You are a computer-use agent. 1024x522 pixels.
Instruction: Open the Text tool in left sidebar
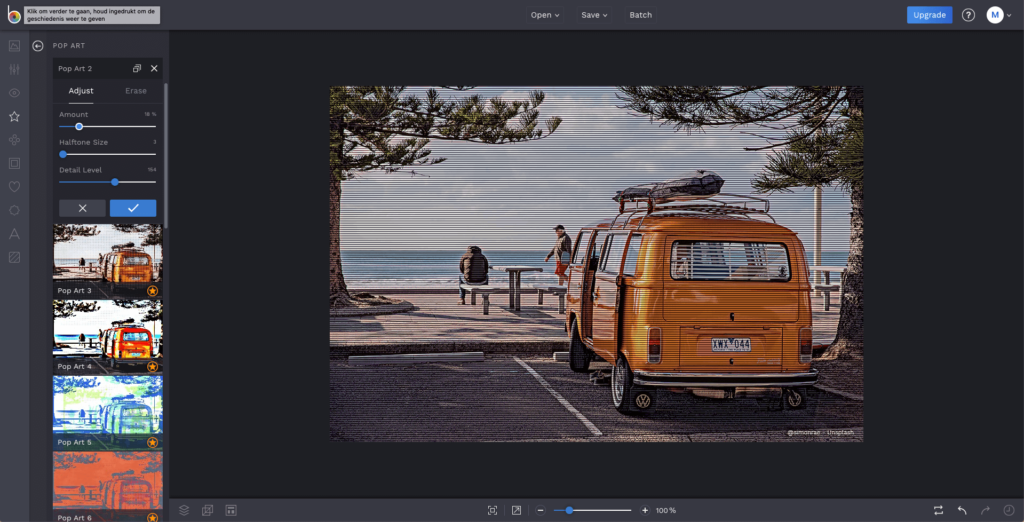tap(14, 234)
